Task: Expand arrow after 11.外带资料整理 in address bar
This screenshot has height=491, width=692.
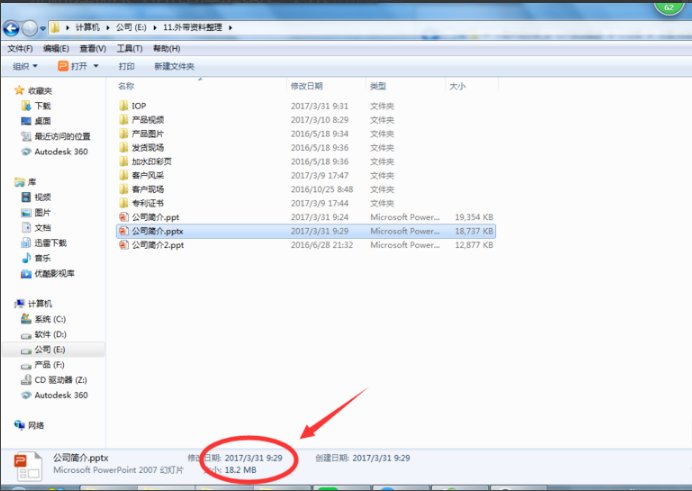Action: [x=230, y=28]
